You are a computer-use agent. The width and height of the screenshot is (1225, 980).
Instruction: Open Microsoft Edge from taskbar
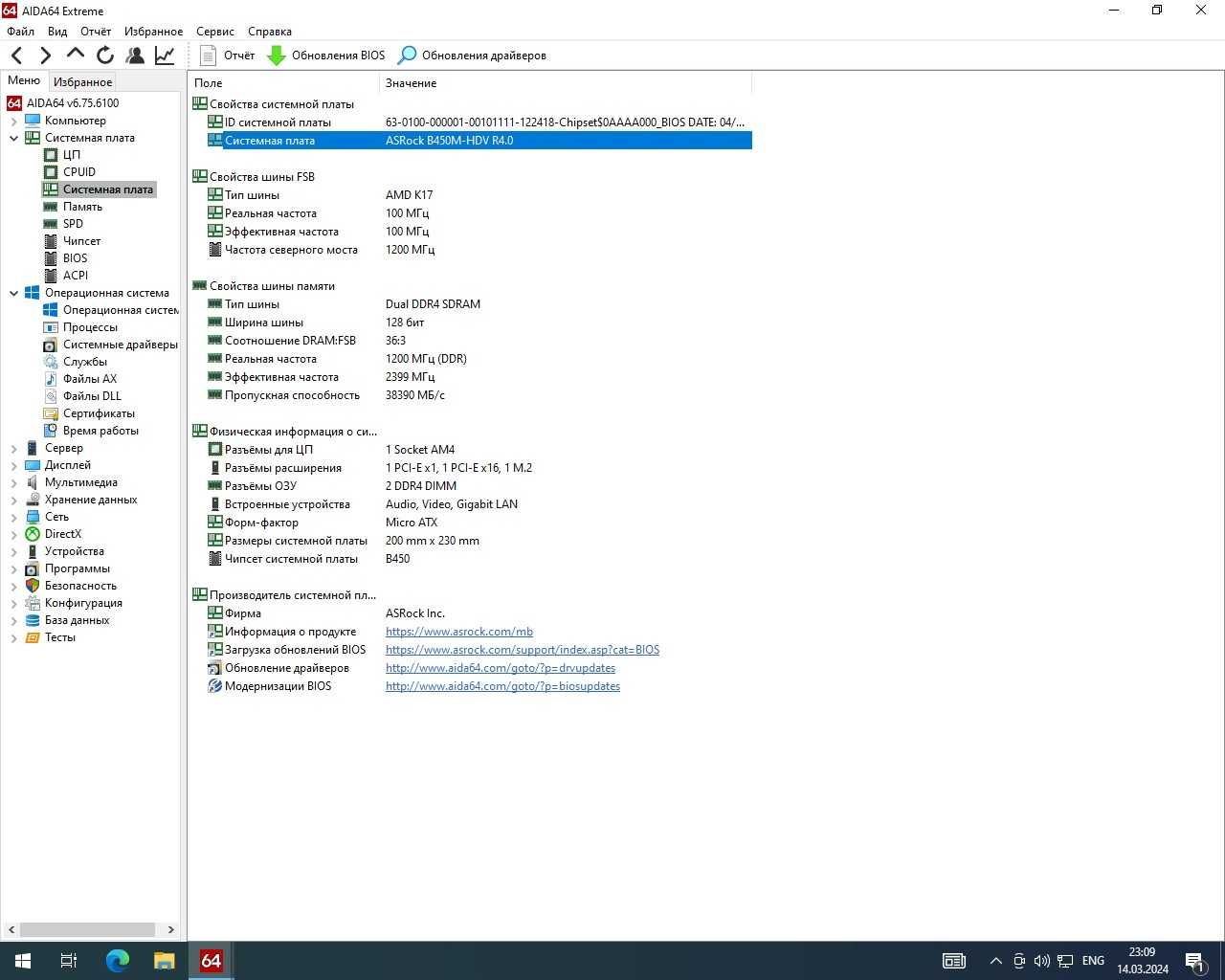coord(117,961)
